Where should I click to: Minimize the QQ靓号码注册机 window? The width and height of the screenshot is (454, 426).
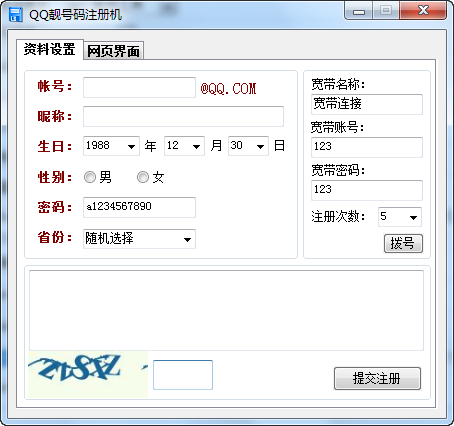coord(359,11)
